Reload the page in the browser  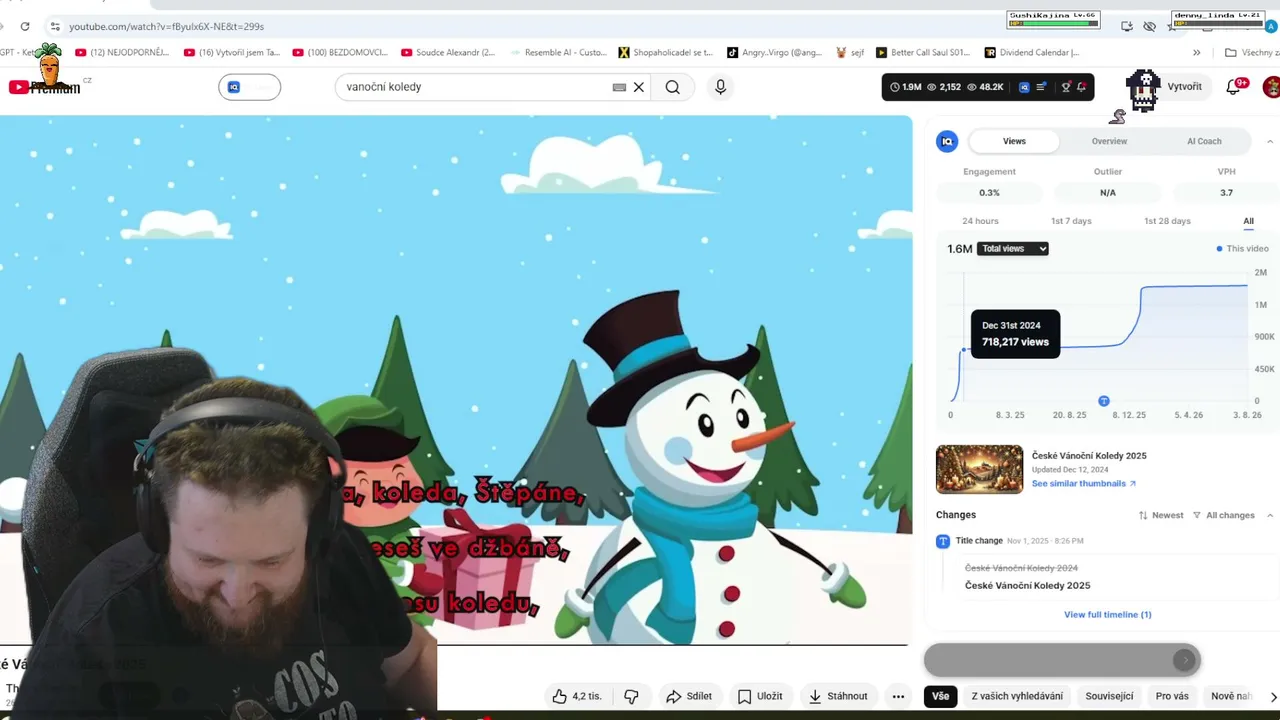click(x=25, y=26)
